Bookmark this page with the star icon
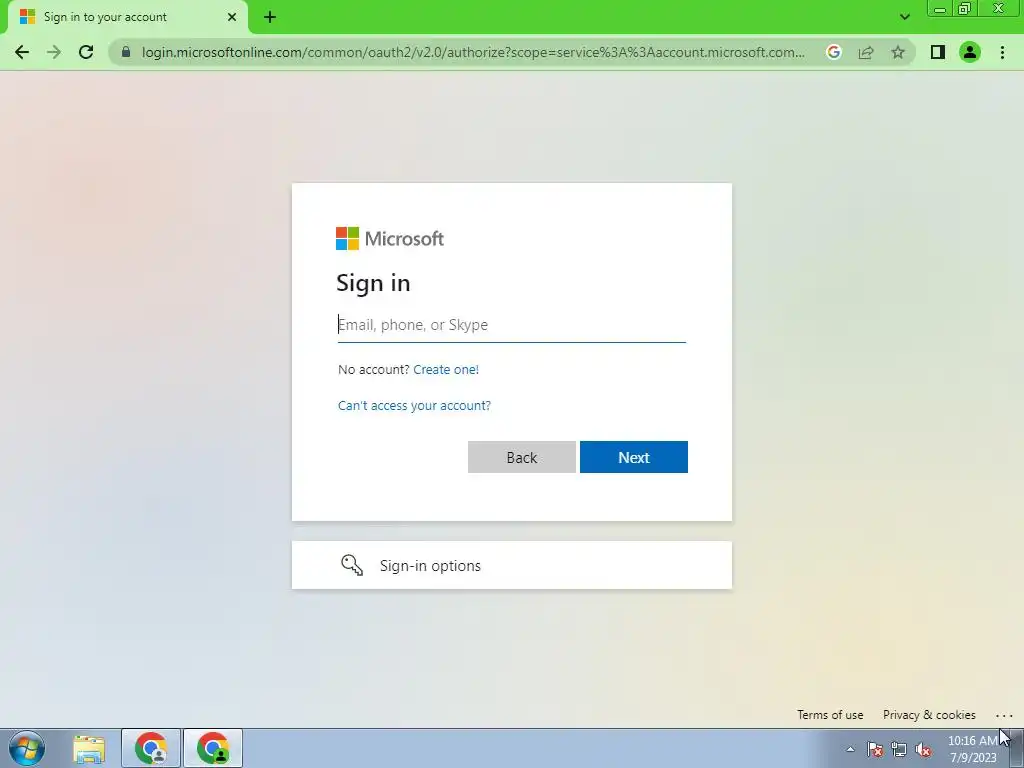 pos(898,52)
